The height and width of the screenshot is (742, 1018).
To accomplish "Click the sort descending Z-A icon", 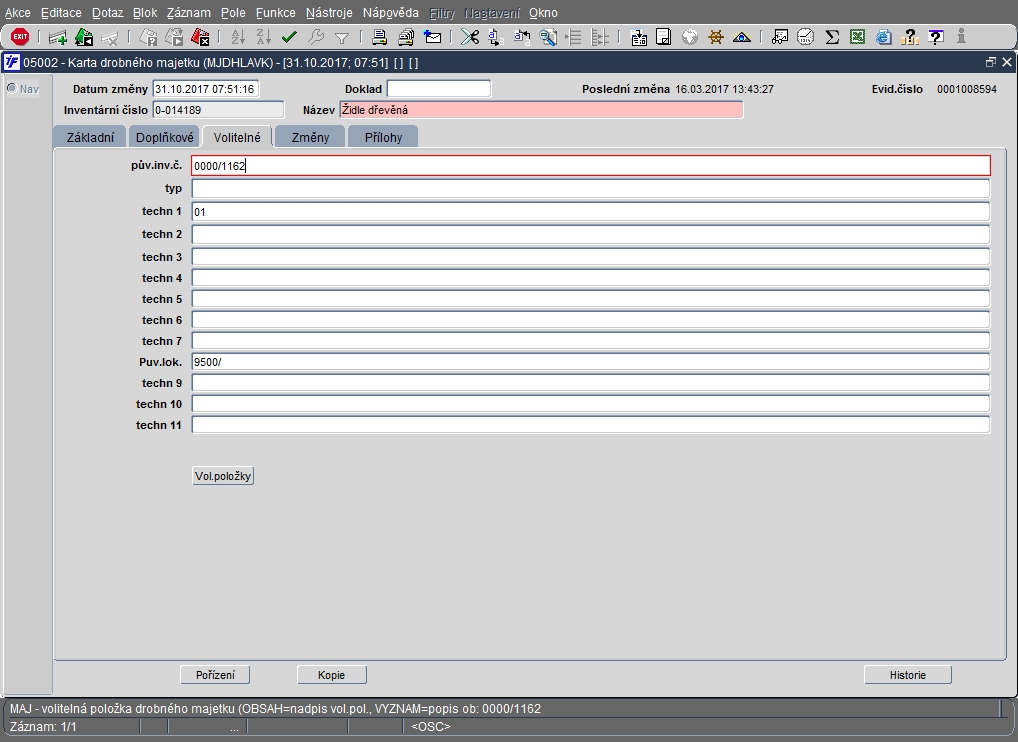I will (264, 38).
